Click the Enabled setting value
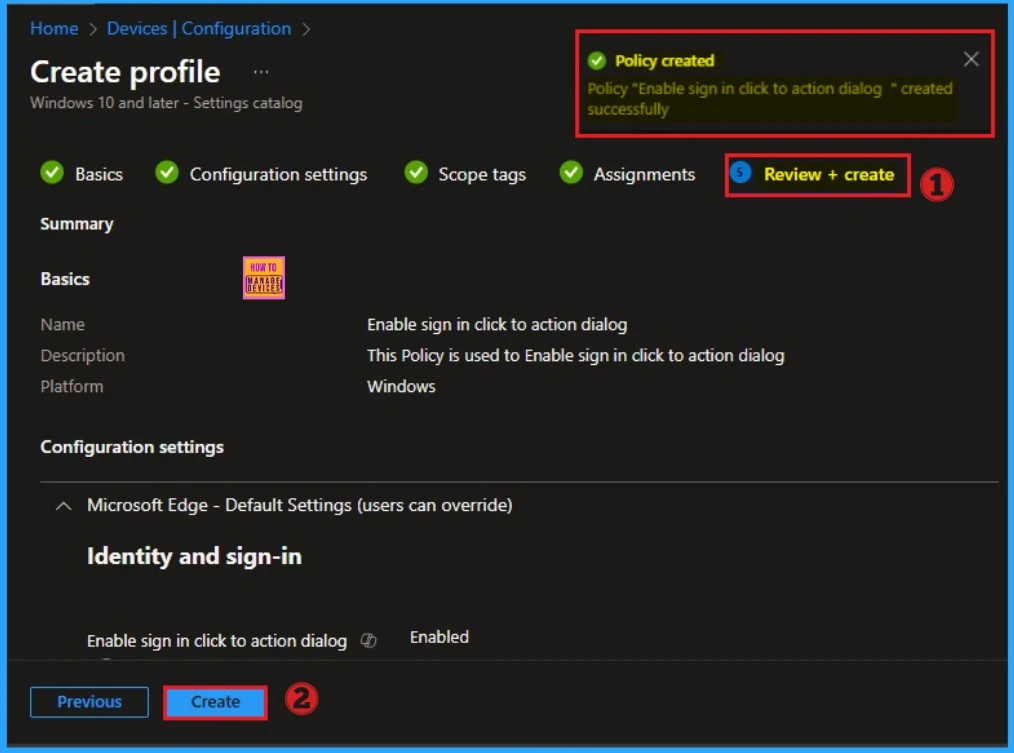This screenshot has width=1014, height=753. pos(439,637)
